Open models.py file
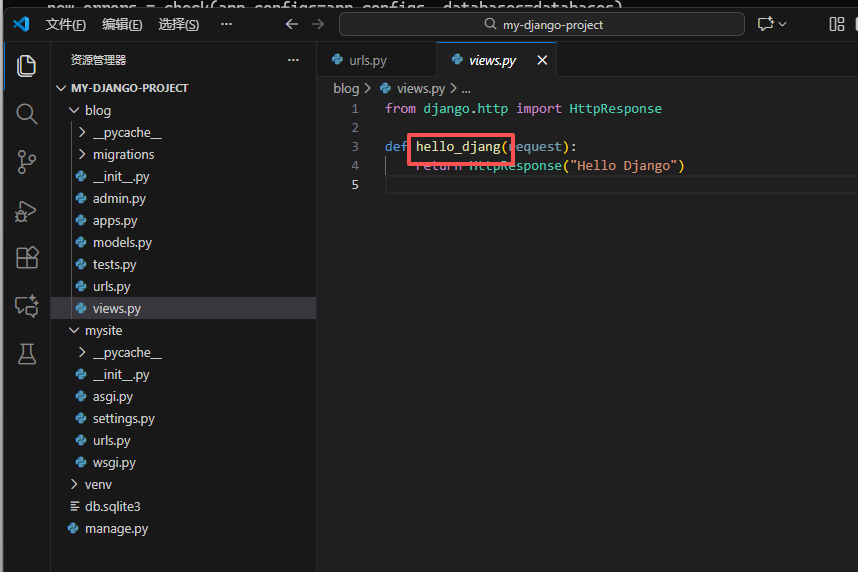The width and height of the screenshot is (858, 572). pos(183,242)
